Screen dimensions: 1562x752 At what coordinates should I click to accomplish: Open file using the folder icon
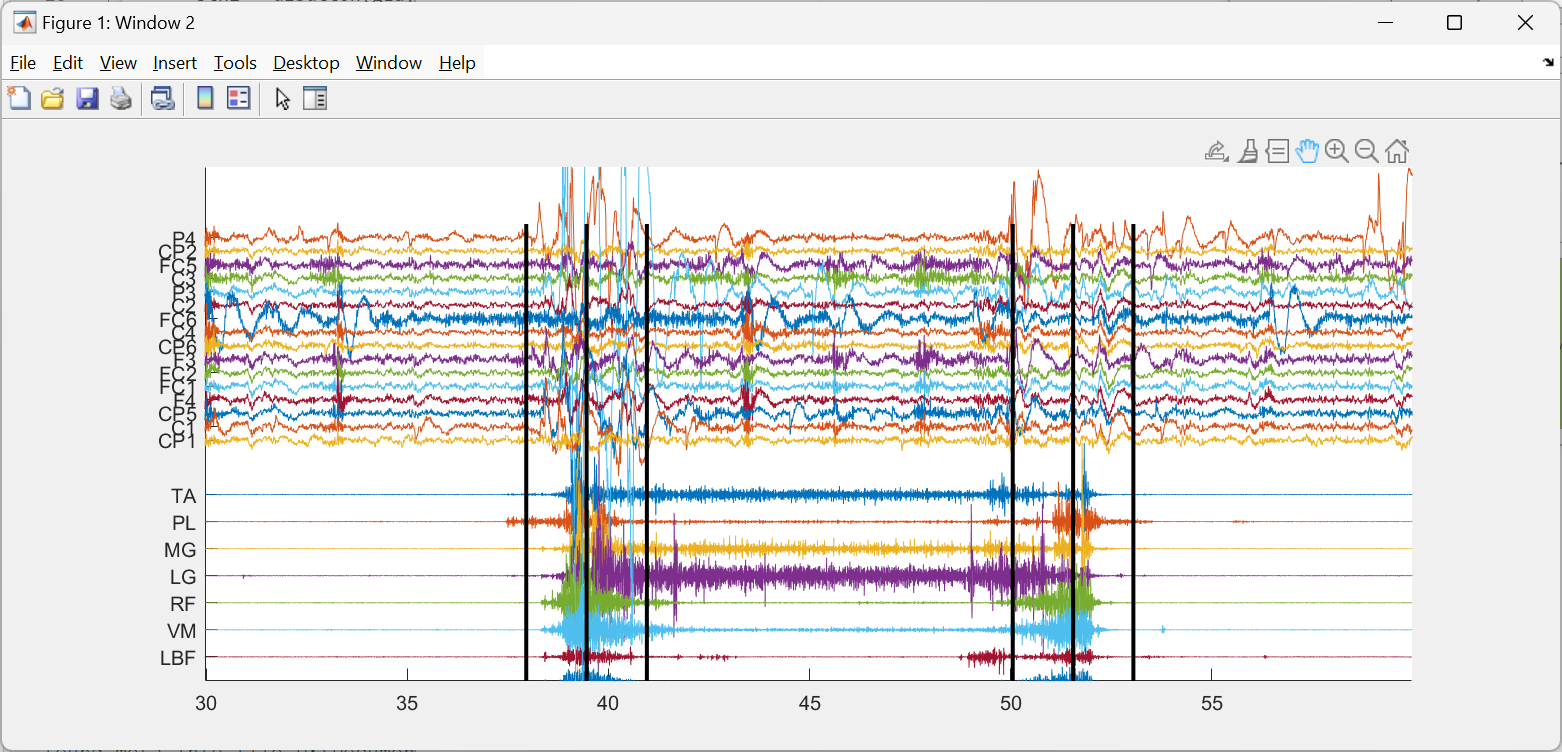[53, 98]
